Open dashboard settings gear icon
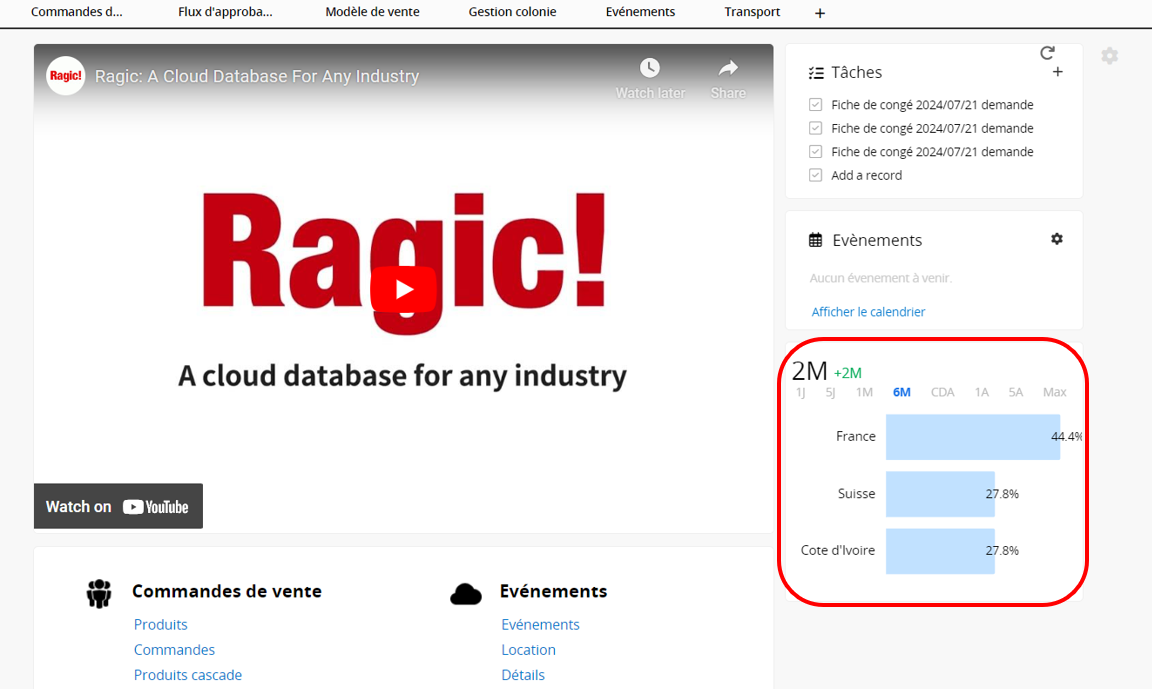1152x689 pixels. (1109, 56)
